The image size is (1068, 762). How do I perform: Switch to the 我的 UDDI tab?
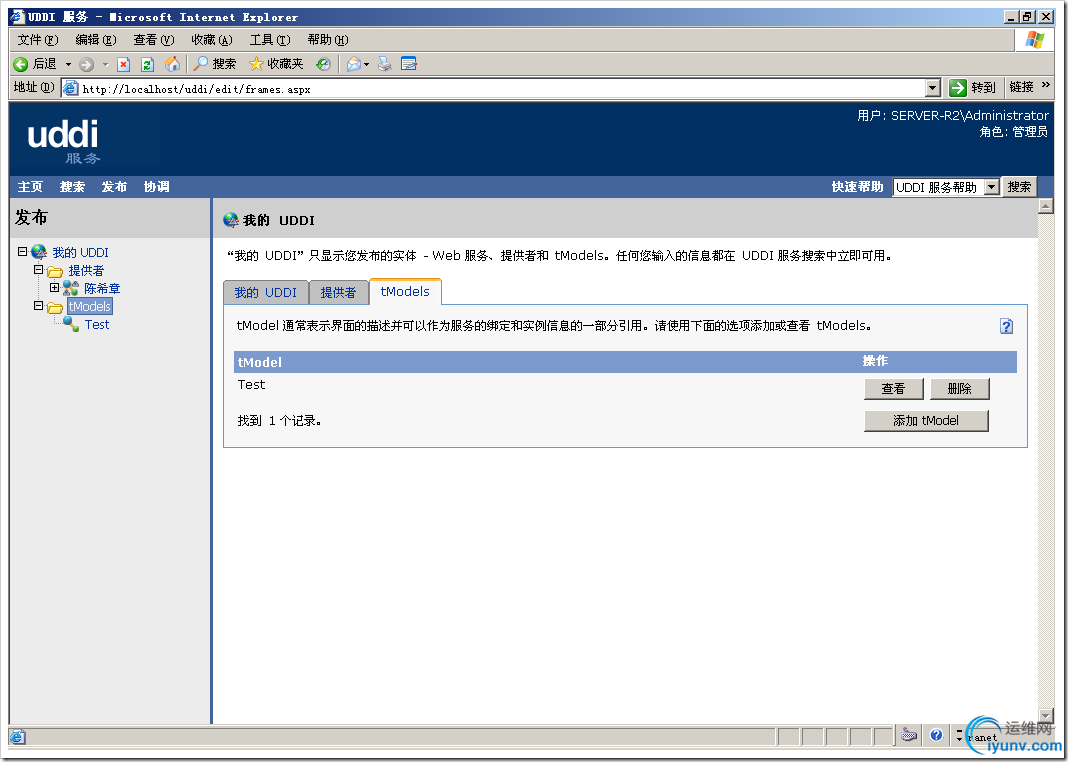click(266, 293)
